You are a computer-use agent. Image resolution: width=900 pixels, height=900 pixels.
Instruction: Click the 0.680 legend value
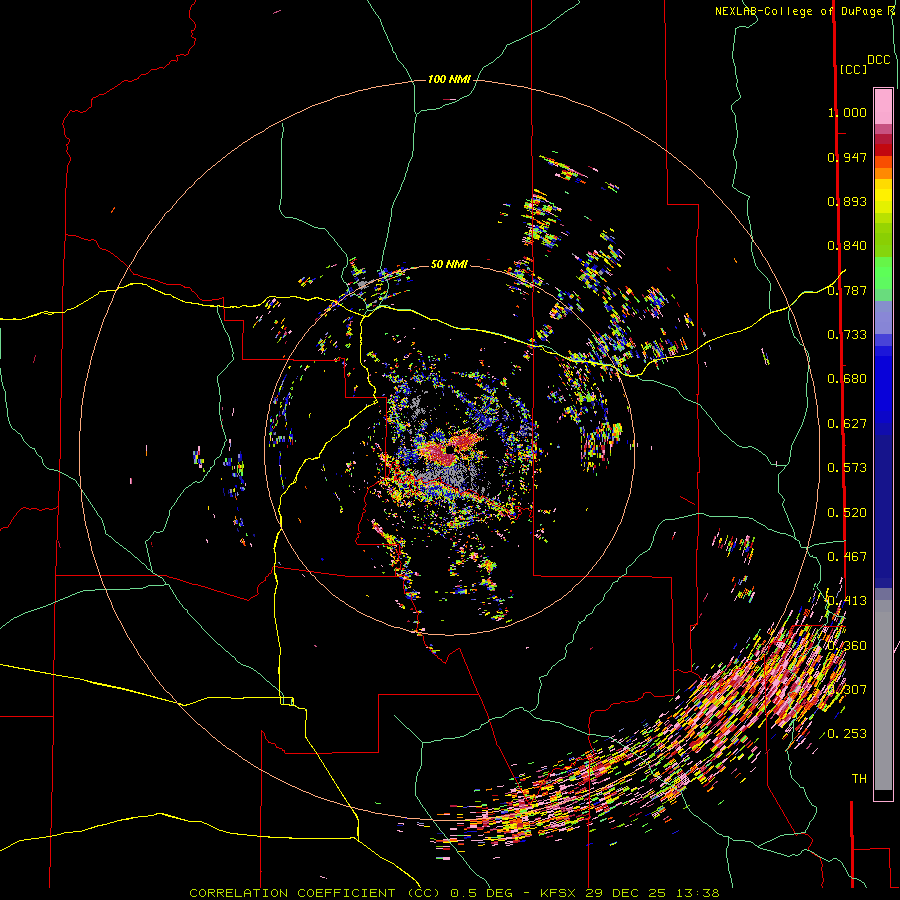tap(847, 378)
